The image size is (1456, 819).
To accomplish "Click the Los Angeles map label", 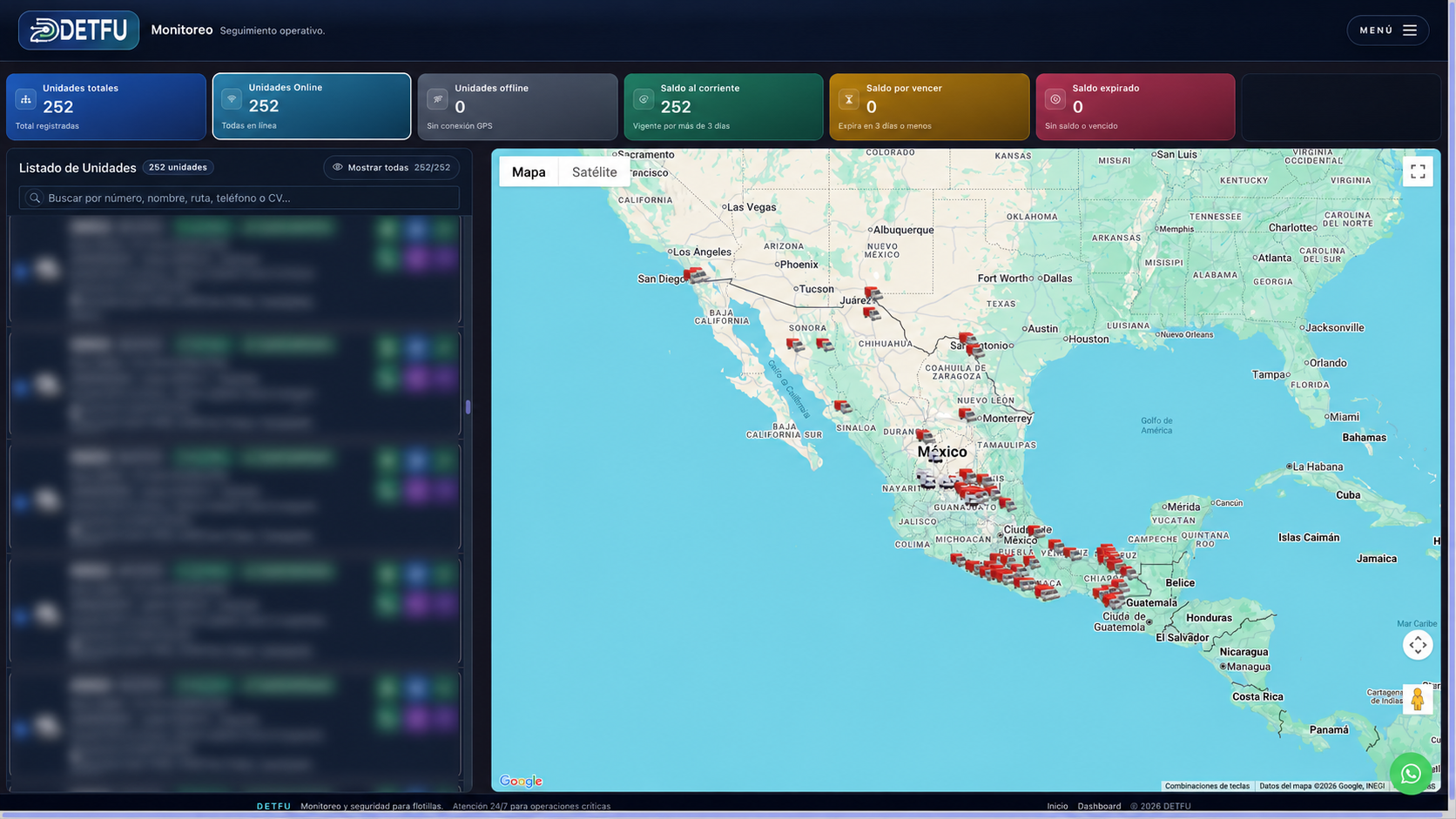I will (x=702, y=252).
